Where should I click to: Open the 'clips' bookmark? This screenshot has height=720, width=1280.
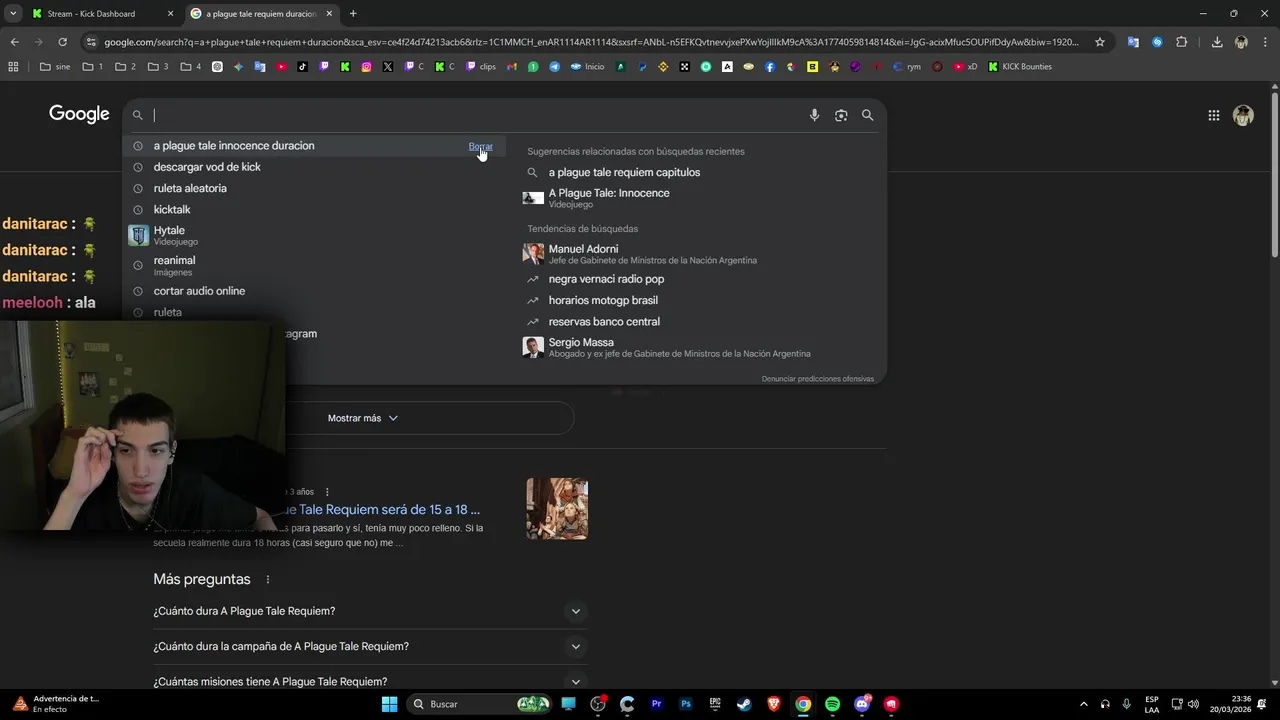[x=481, y=67]
